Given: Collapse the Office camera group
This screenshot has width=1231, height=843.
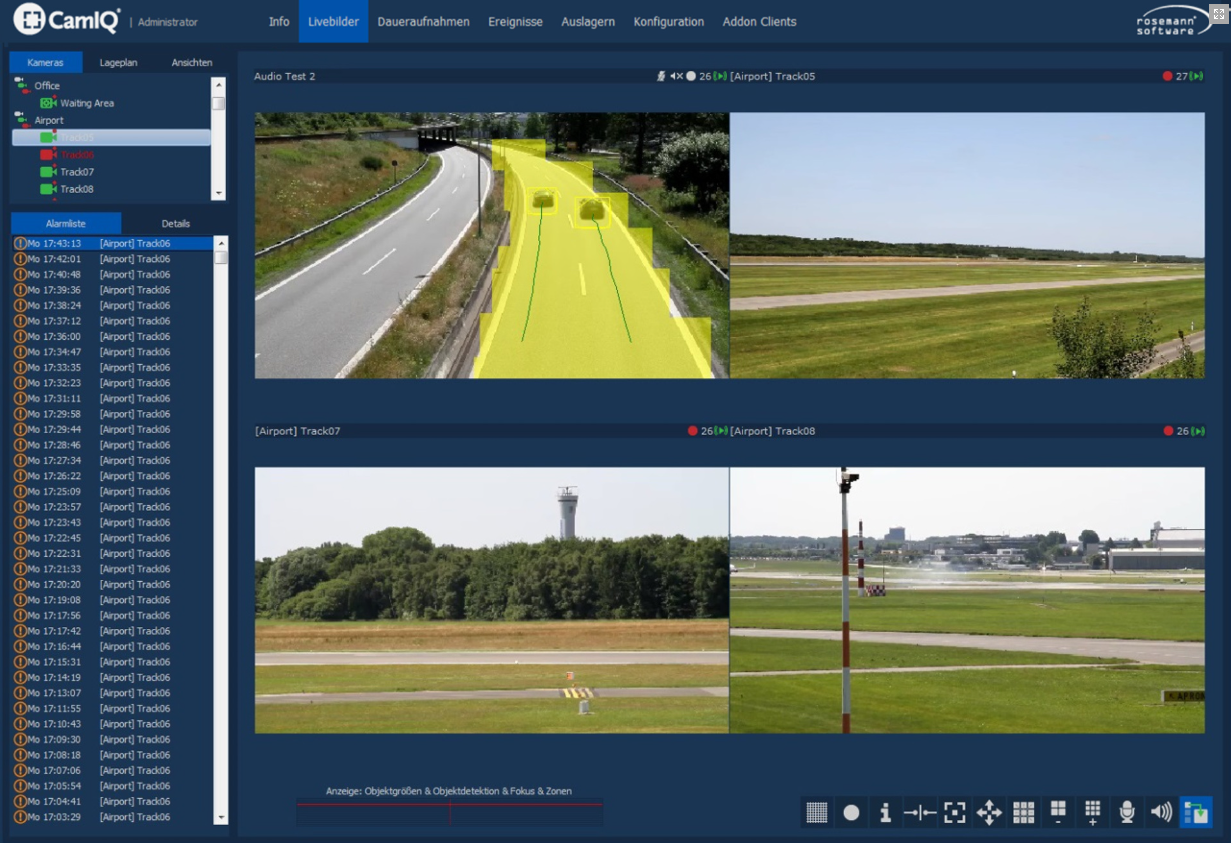Looking at the screenshot, I should (x=20, y=85).
